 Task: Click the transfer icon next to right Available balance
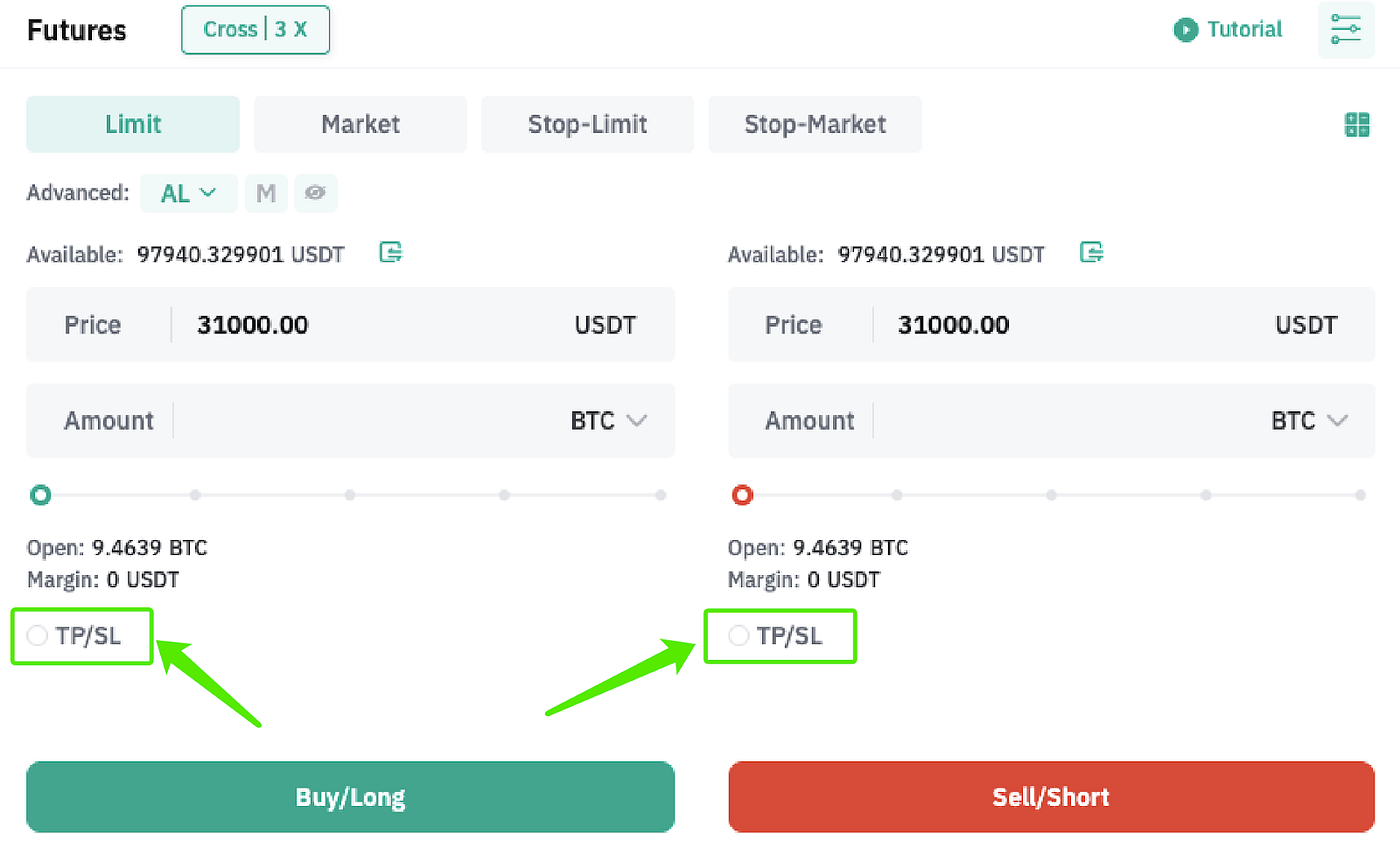(1092, 252)
